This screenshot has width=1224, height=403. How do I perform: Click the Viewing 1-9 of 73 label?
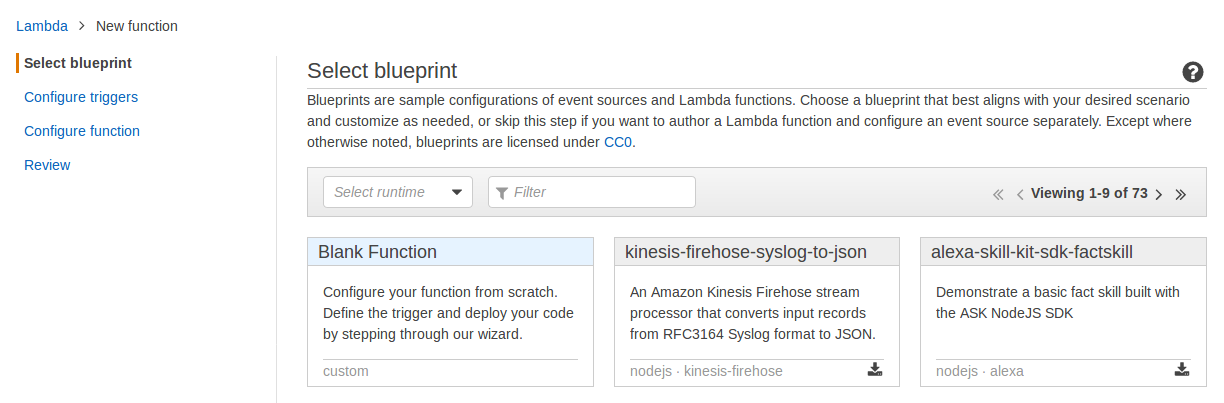[1088, 193]
